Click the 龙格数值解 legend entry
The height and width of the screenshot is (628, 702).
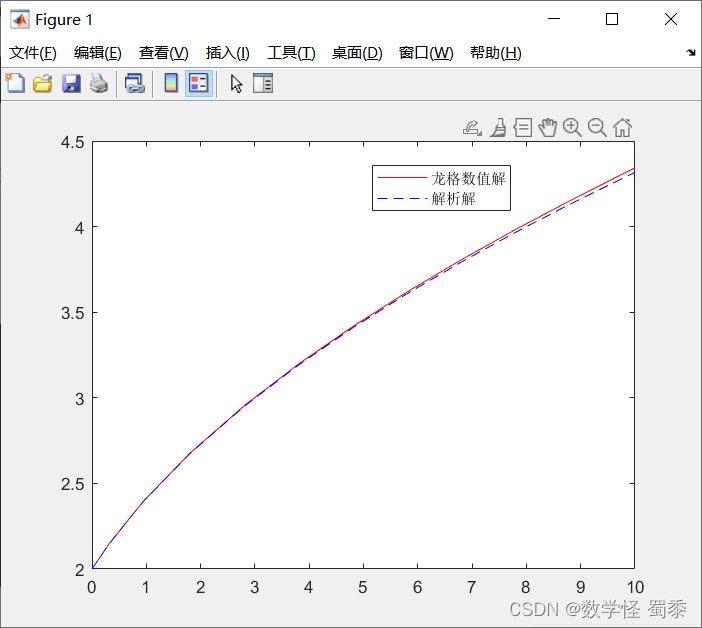(x=441, y=179)
